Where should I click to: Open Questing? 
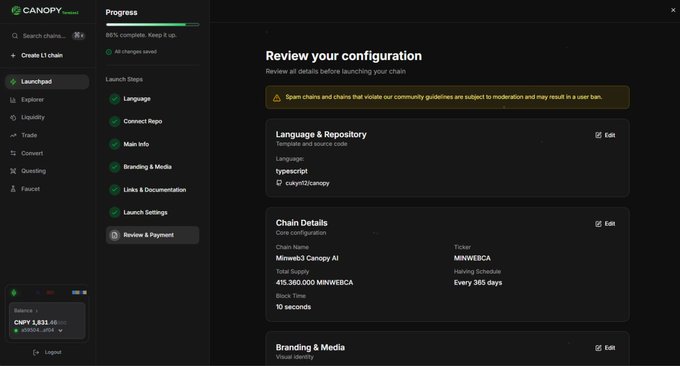pyautogui.click(x=33, y=171)
